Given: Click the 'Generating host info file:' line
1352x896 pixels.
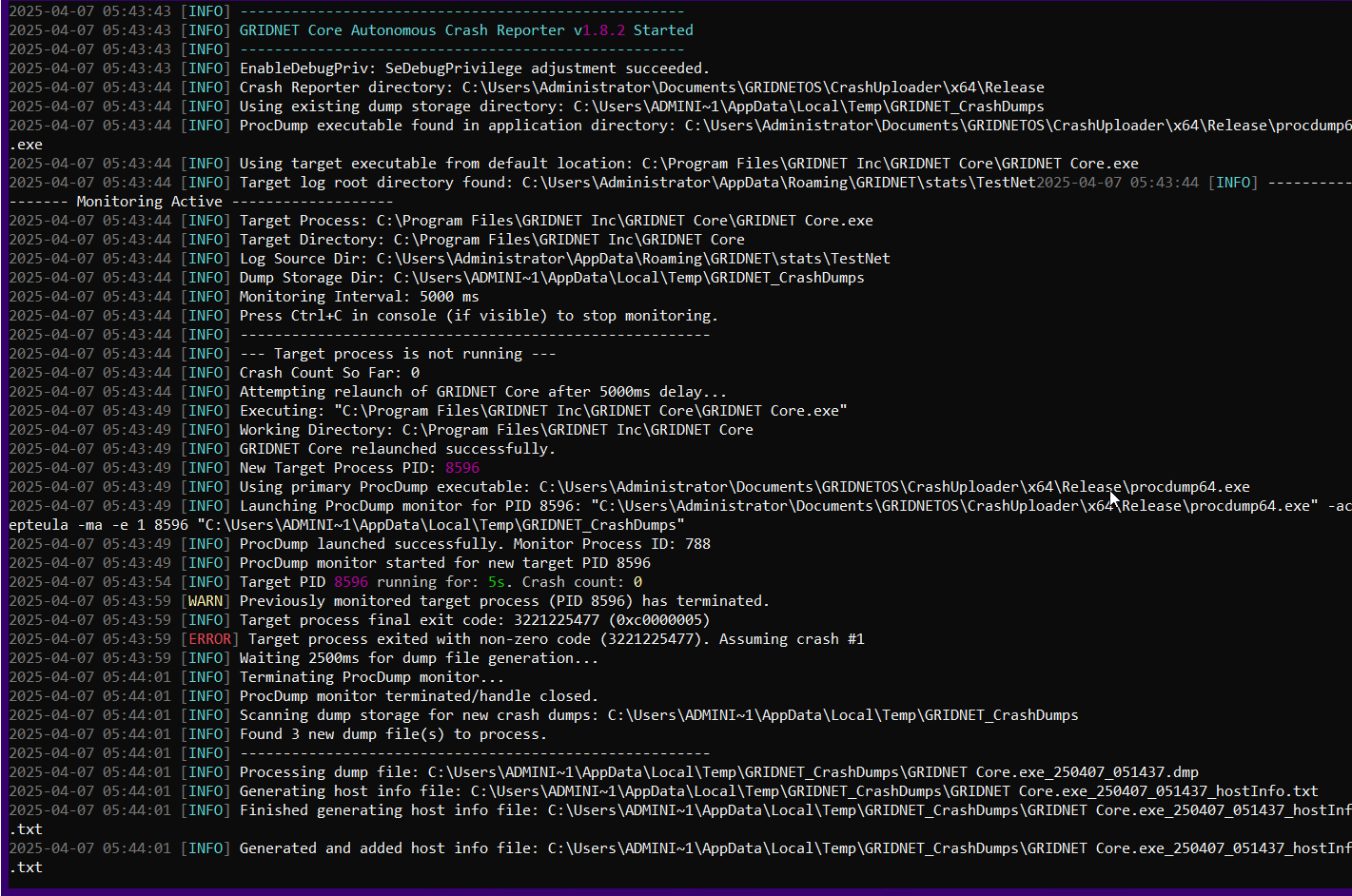Looking at the screenshot, I should coord(779,791).
